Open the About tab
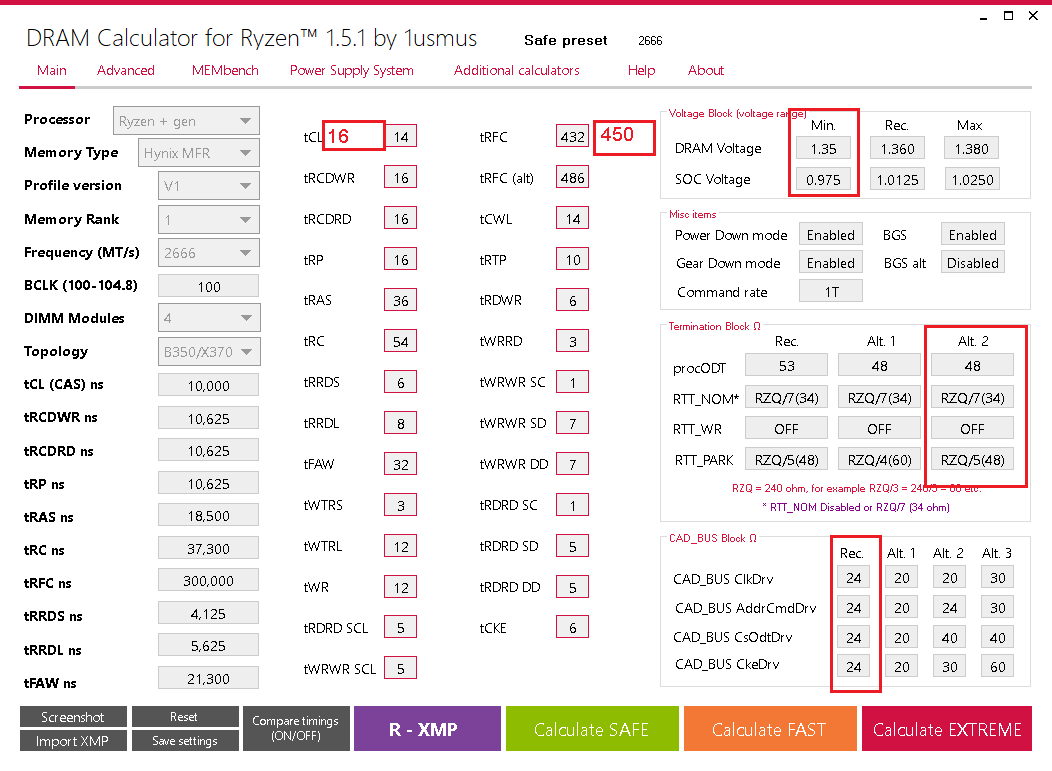This screenshot has height=771, width=1052. (706, 70)
